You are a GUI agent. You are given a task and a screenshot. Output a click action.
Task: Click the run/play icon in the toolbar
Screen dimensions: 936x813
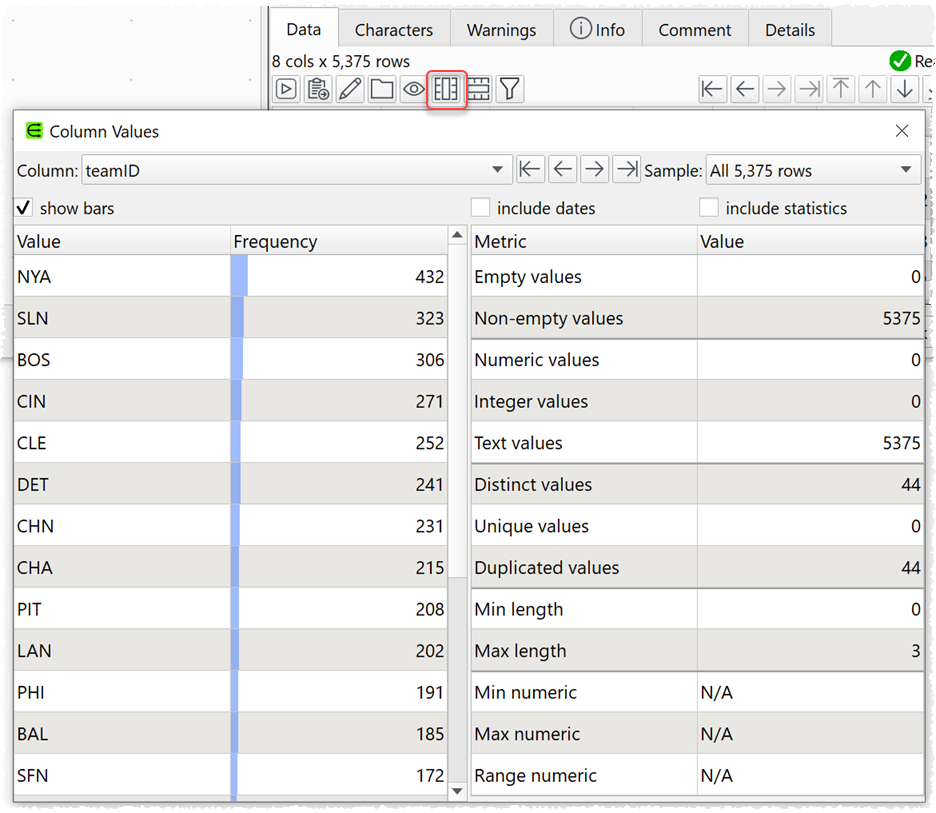(x=286, y=90)
